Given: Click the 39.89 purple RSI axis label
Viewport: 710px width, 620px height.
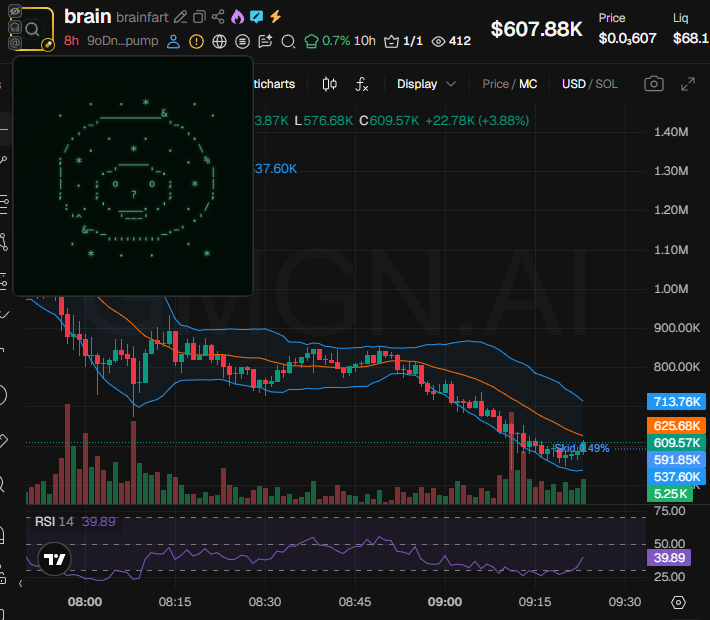Looking at the screenshot, I should click(x=669, y=558).
